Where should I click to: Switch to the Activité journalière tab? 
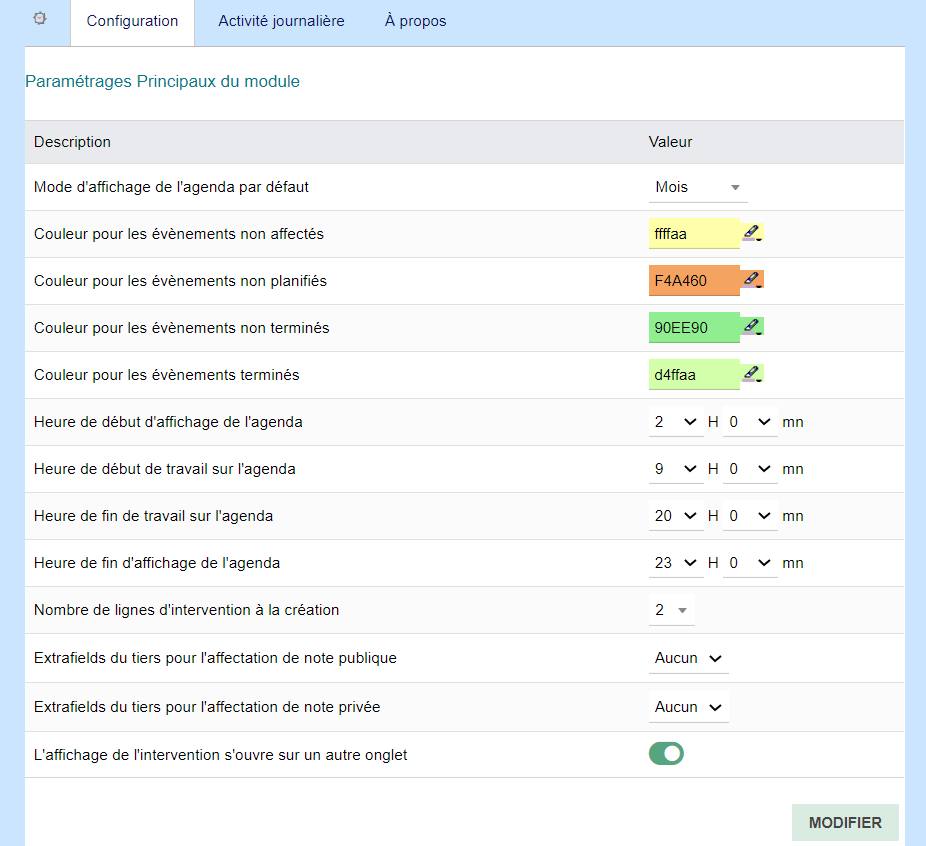(281, 21)
